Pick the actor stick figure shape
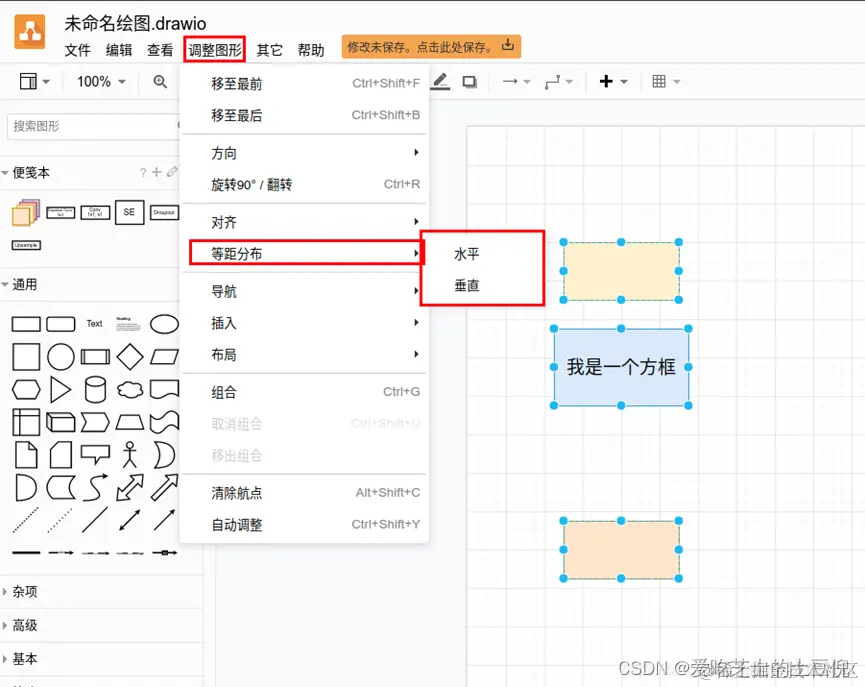 pyautogui.click(x=130, y=455)
